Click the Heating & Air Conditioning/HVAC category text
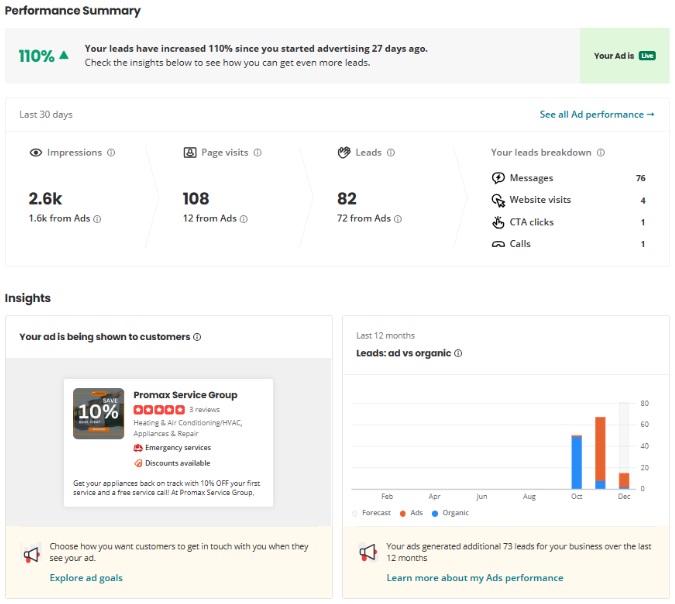Viewport: 675px width, 604px height. pos(188,423)
